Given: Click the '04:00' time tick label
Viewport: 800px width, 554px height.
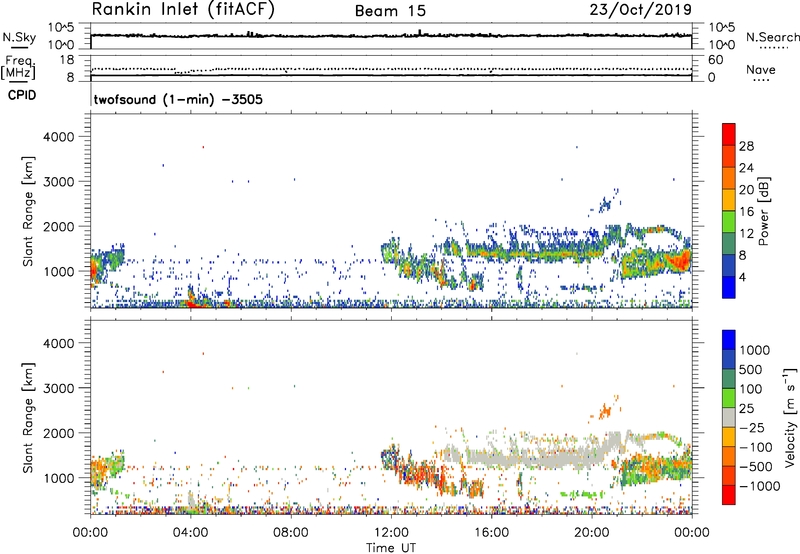Looking at the screenshot, I should [x=190, y=533].
